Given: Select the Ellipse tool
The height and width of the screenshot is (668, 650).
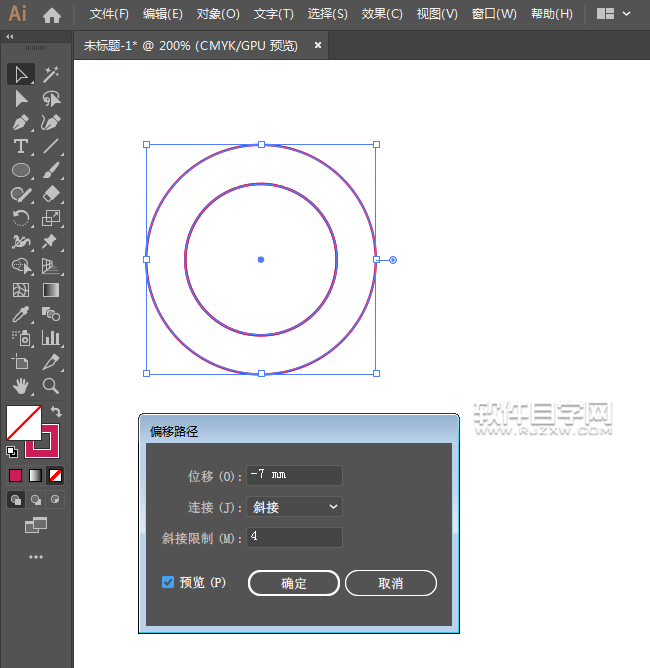Looking at the screenshot, I should 21,170.
